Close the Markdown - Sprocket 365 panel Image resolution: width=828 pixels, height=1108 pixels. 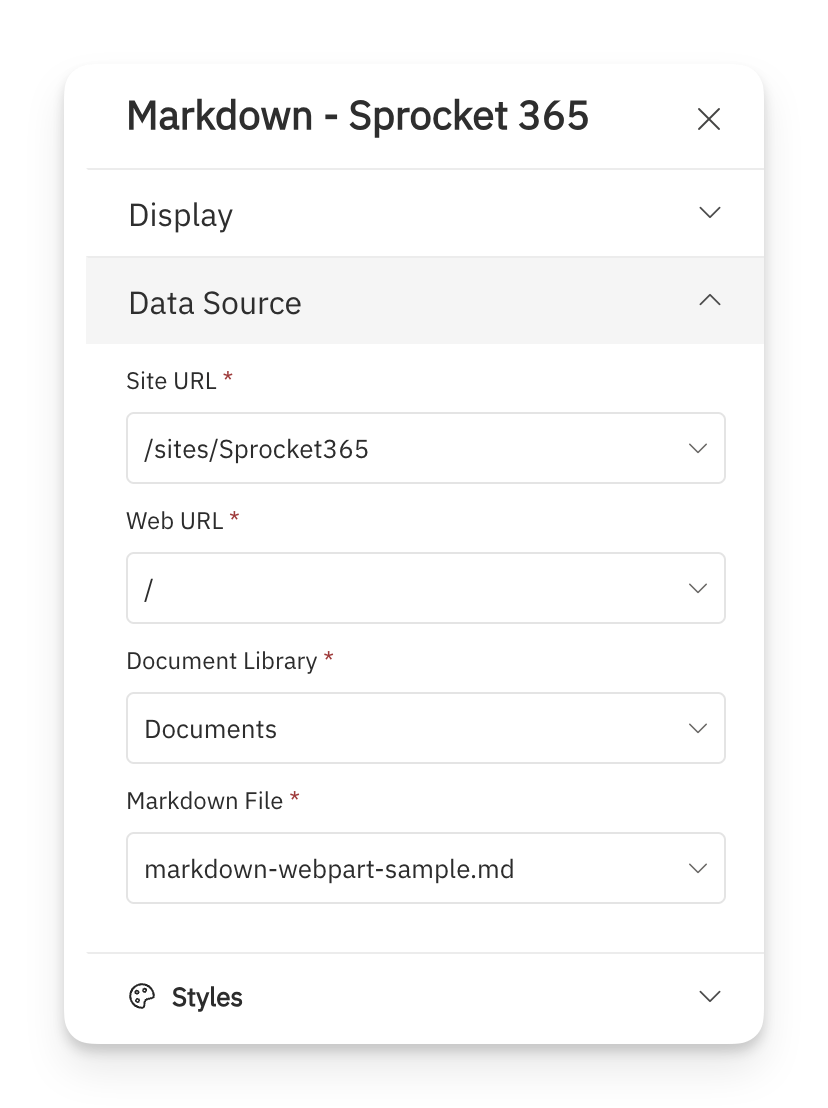[709, 119]
